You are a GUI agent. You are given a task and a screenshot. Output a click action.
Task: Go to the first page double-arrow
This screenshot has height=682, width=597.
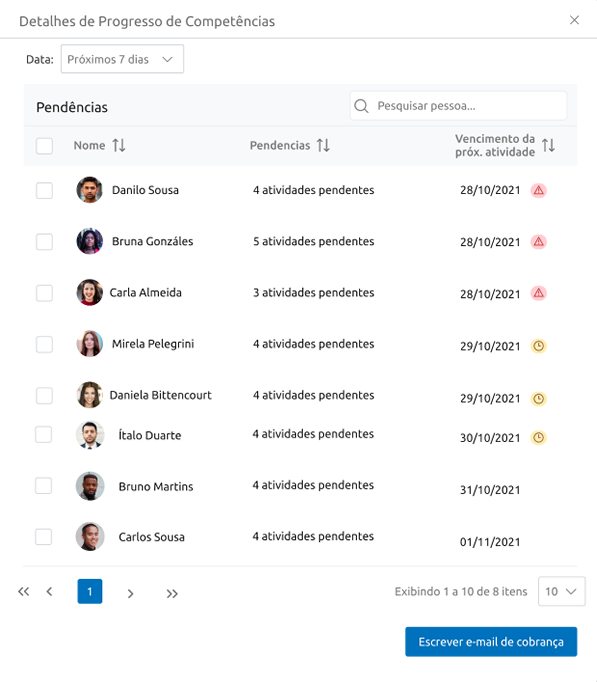tap(23, 592)
